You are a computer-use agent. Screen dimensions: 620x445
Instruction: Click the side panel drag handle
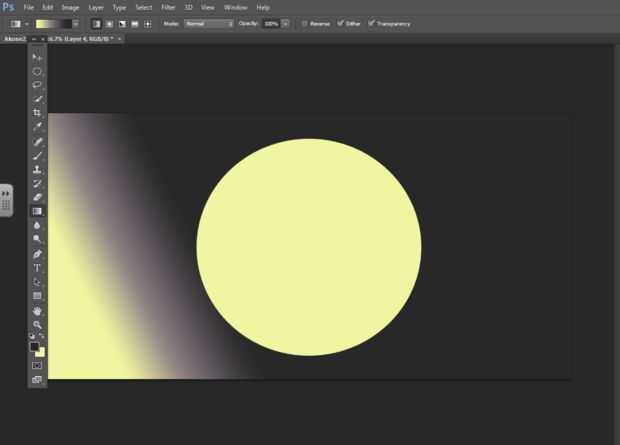[x=6, y=200]
